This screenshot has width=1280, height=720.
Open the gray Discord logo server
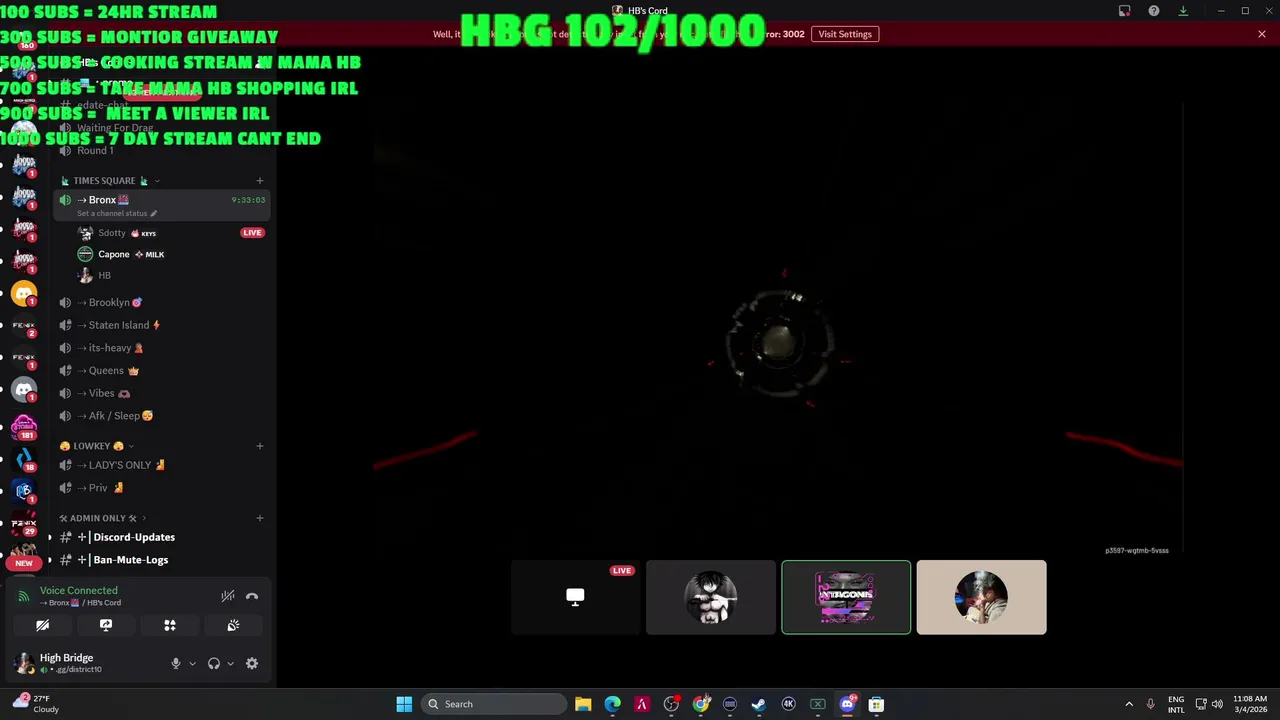click(24, 390)
